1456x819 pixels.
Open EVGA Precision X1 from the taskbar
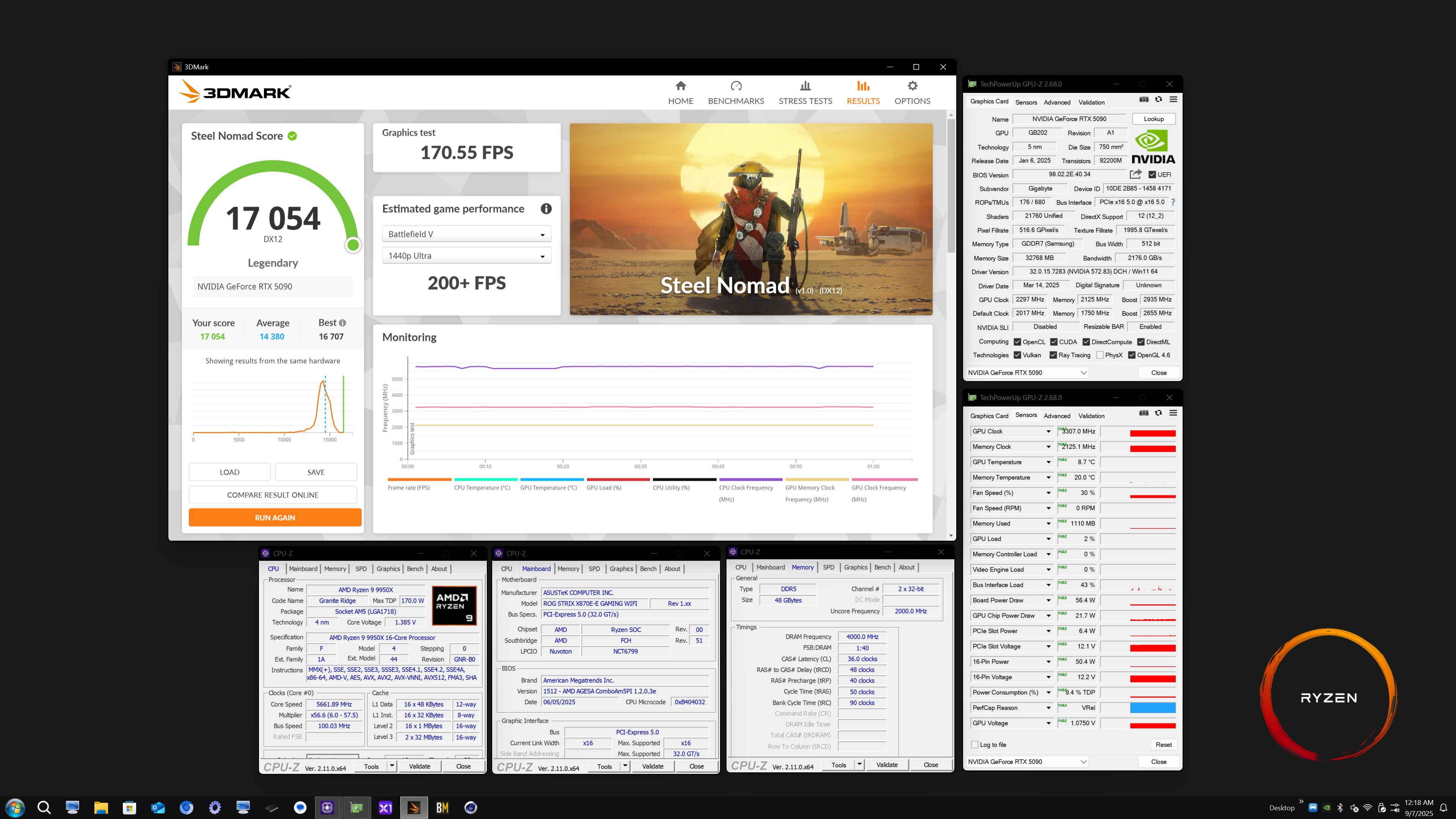[386, 807]
